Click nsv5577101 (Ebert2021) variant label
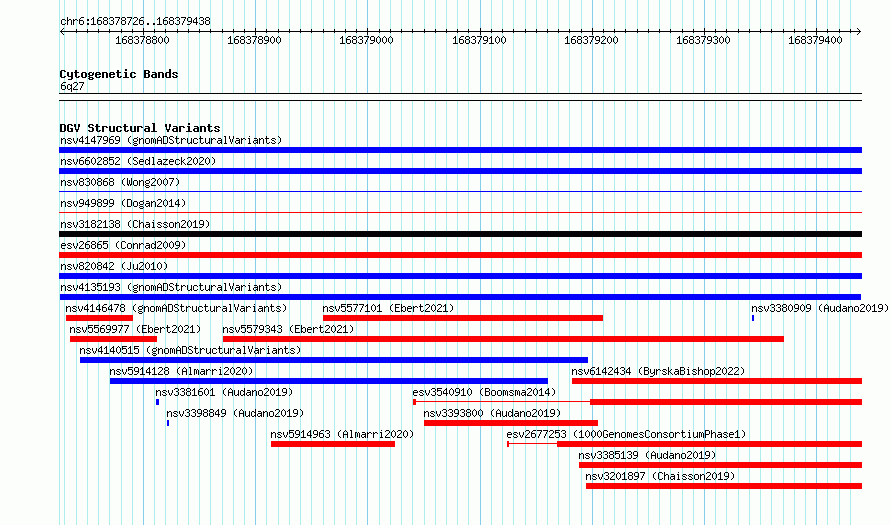Image resolution: width=890 pixels, height=525 pixels. tap(388, 308)
